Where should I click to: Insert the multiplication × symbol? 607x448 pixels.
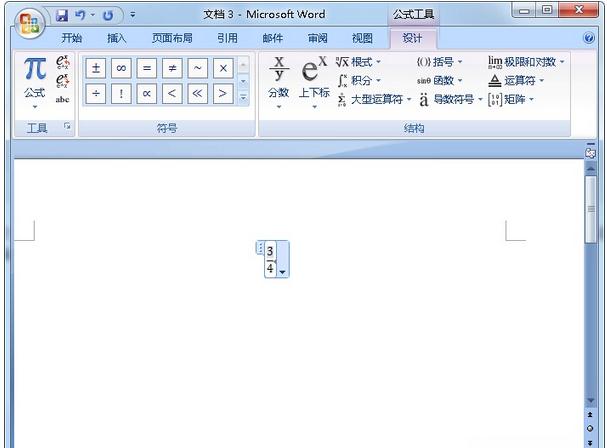coord(223,68)
